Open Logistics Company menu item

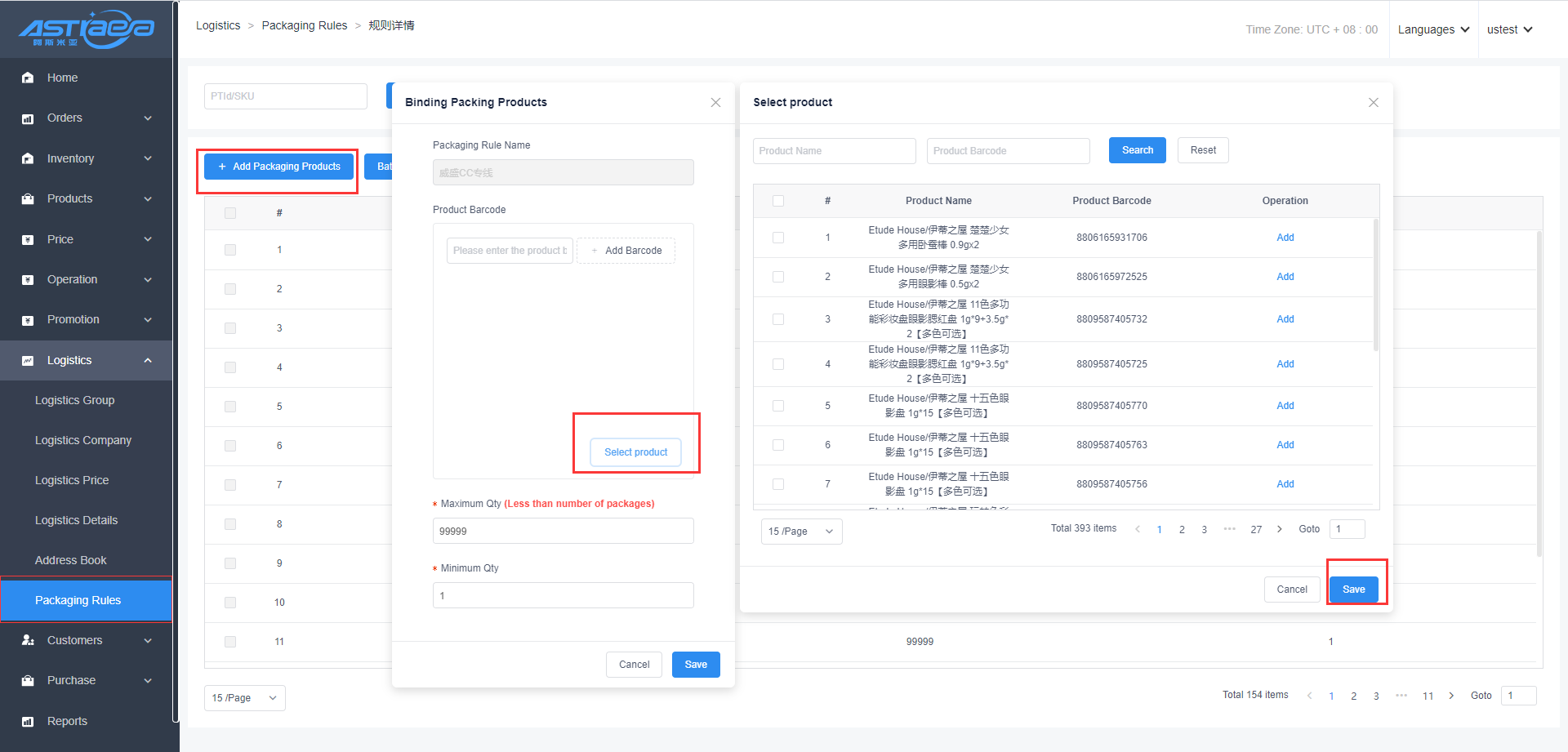pyautogui.click(x=82, y=440)
